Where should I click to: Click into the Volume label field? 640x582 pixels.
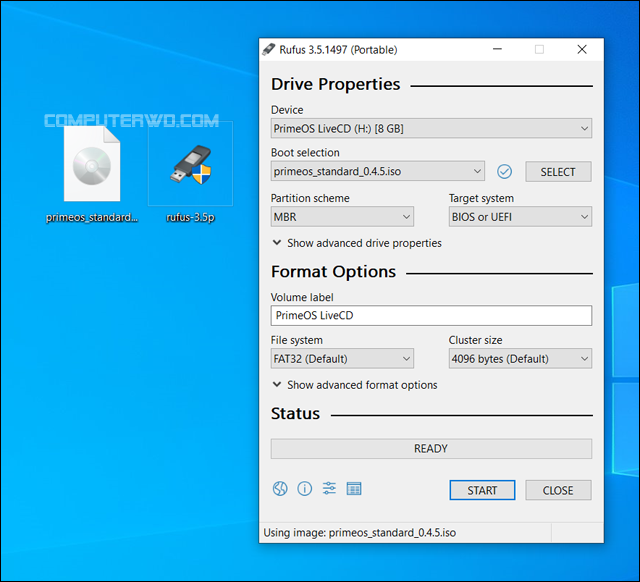[x=431, y=315]
